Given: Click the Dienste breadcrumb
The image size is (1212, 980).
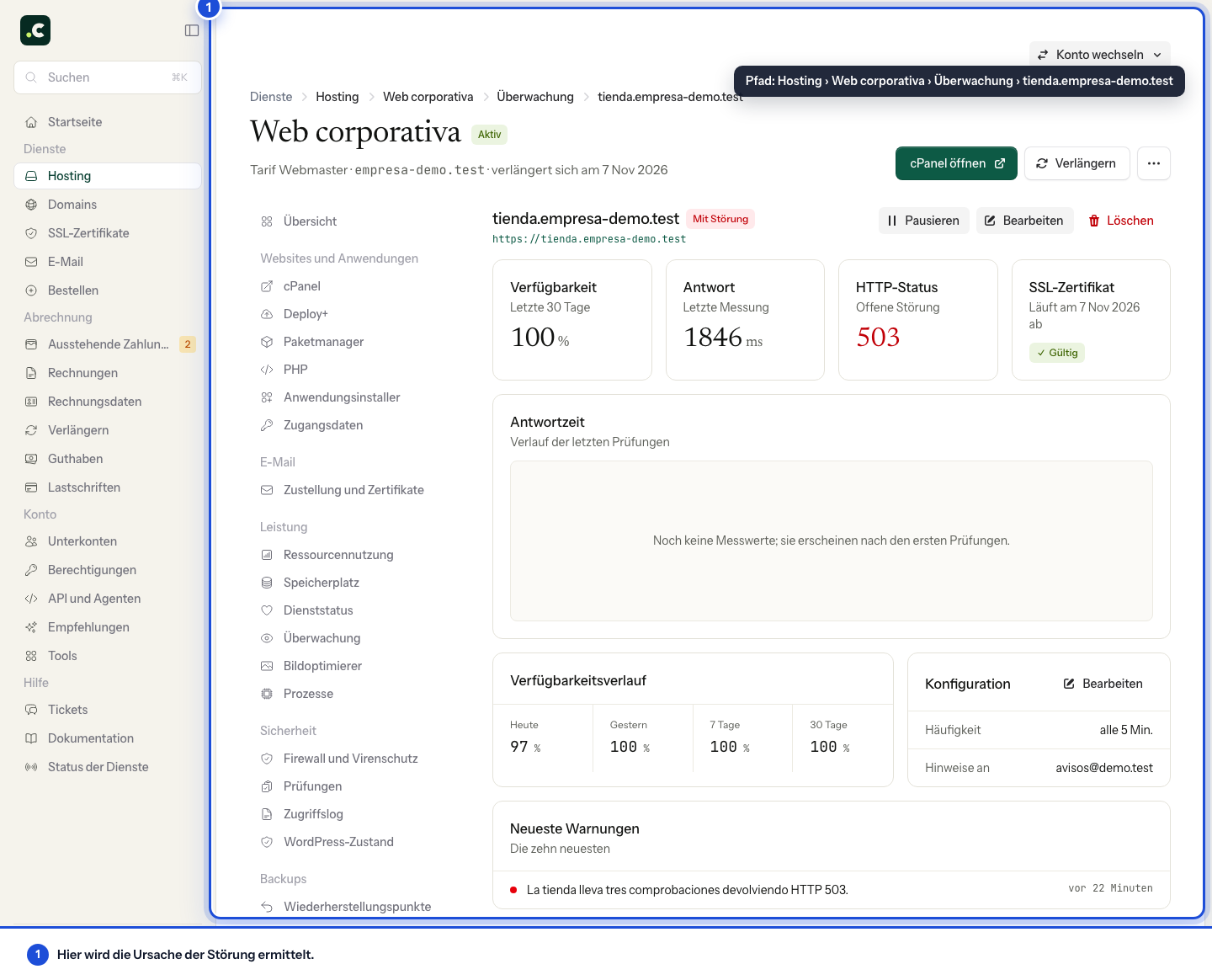Looking at the screenshot, I should tap(271, 97).
